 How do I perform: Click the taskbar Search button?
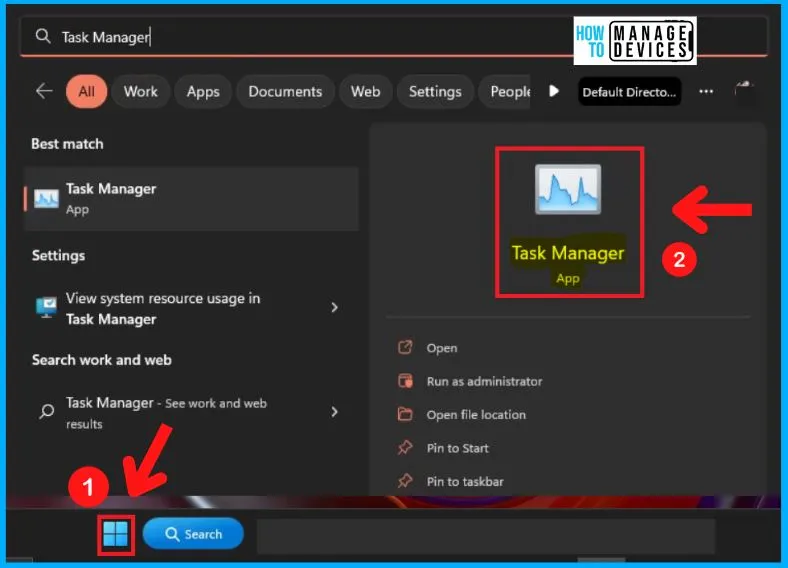(x=193, y=534)
